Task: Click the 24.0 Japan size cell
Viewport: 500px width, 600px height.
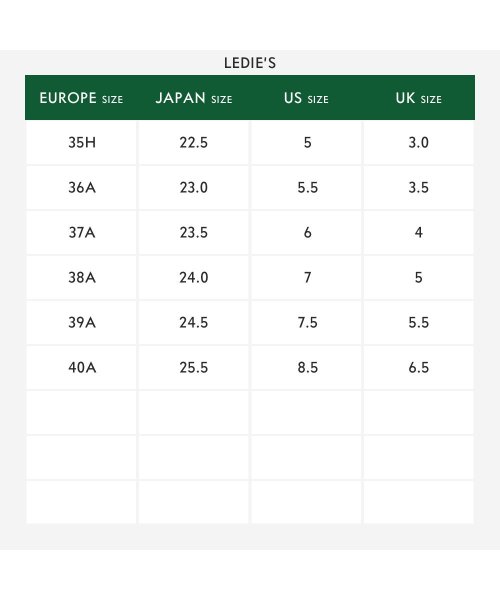Action: (x=194, y=277)
